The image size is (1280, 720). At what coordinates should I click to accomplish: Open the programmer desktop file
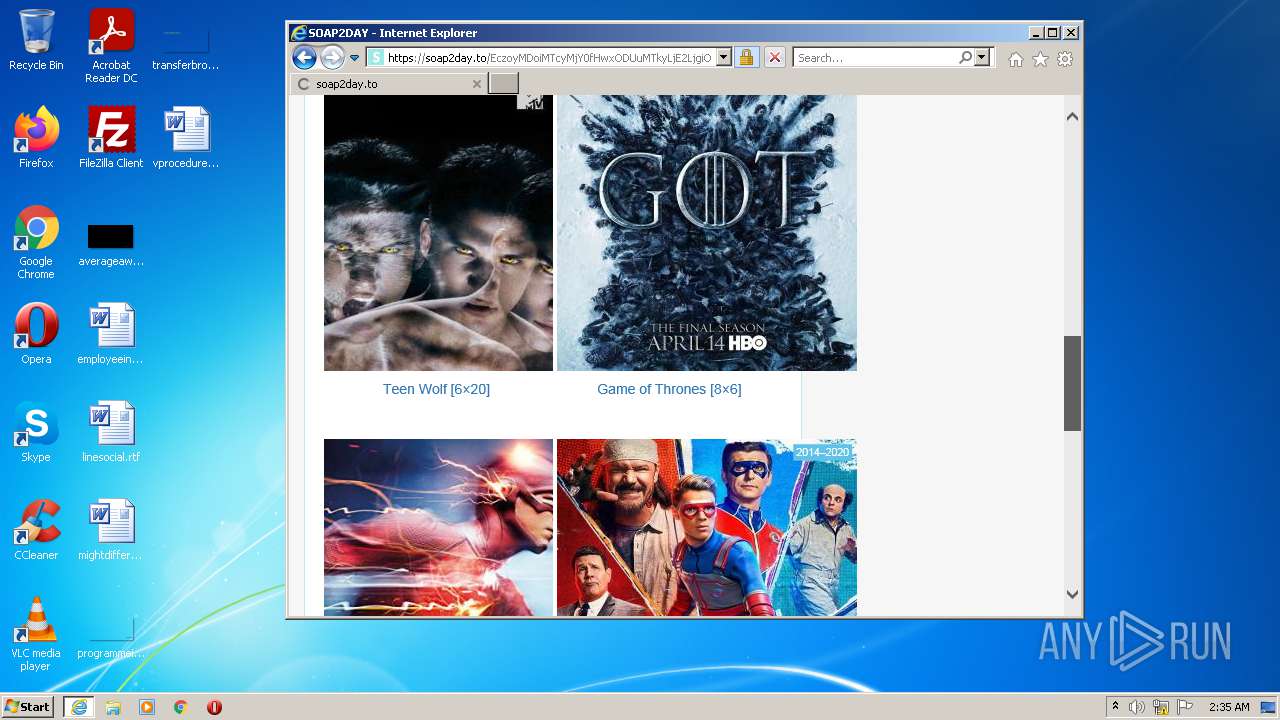coord(111,638)
